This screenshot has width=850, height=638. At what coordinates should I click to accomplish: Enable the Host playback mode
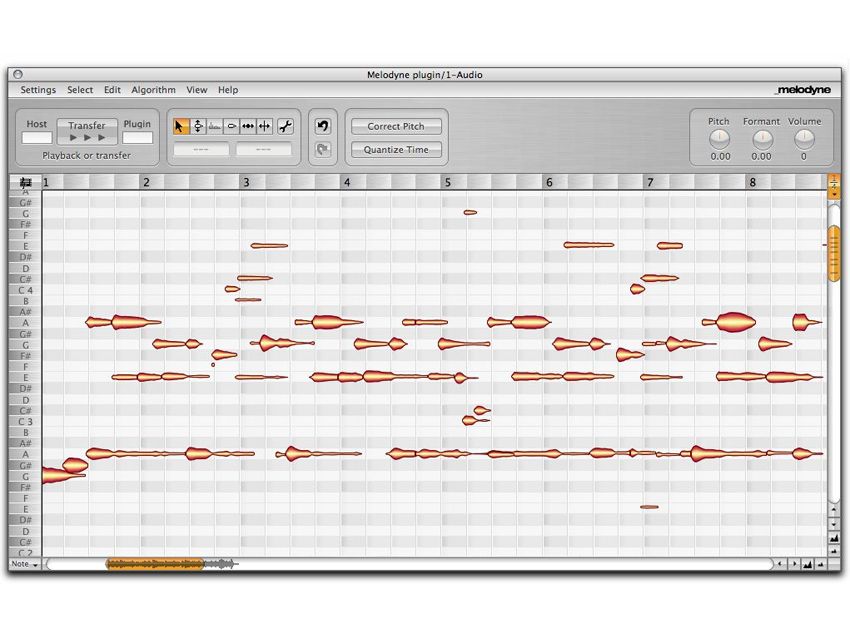pos(37,136)
